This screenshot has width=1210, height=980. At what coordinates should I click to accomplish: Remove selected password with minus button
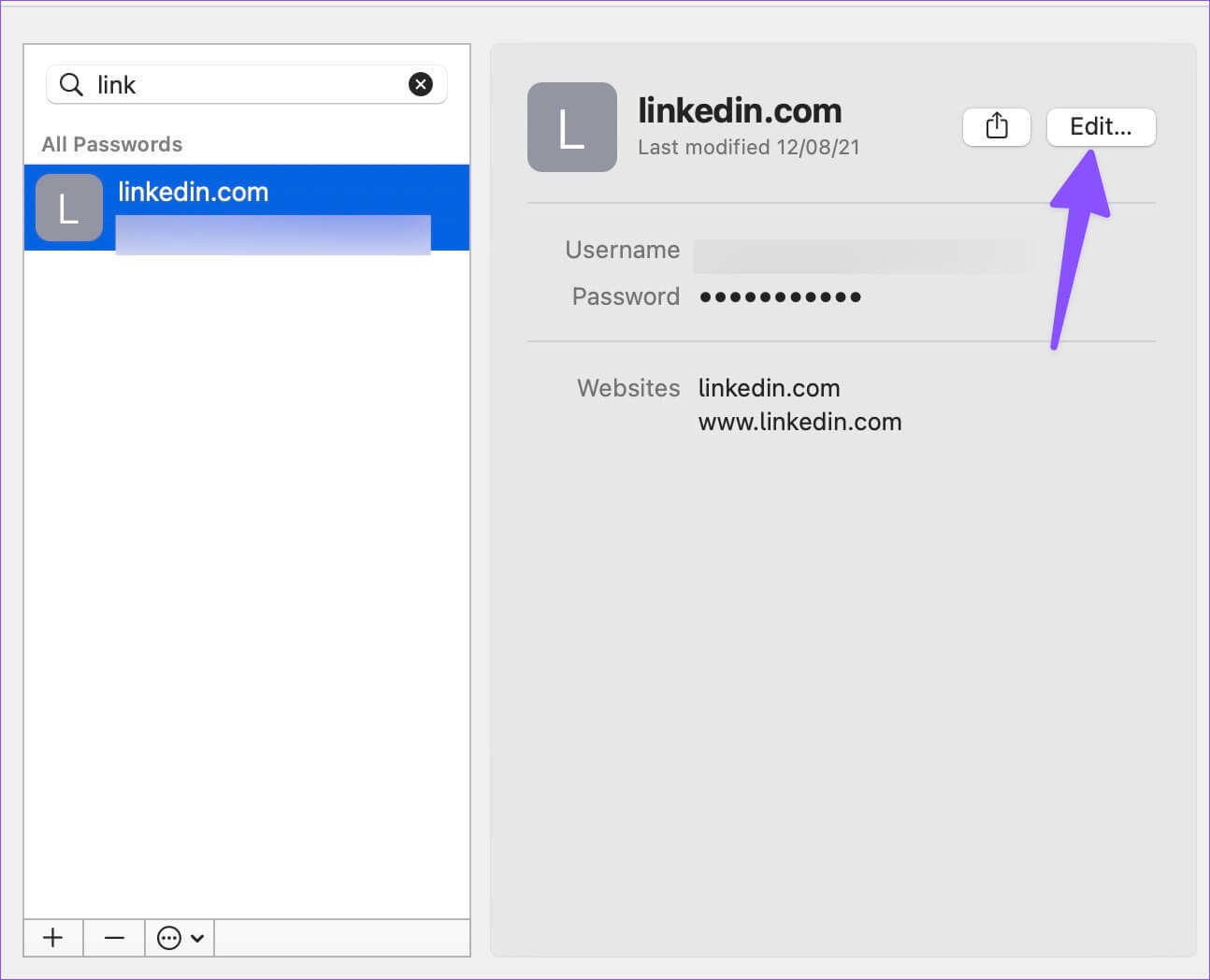tap(114, 937)
